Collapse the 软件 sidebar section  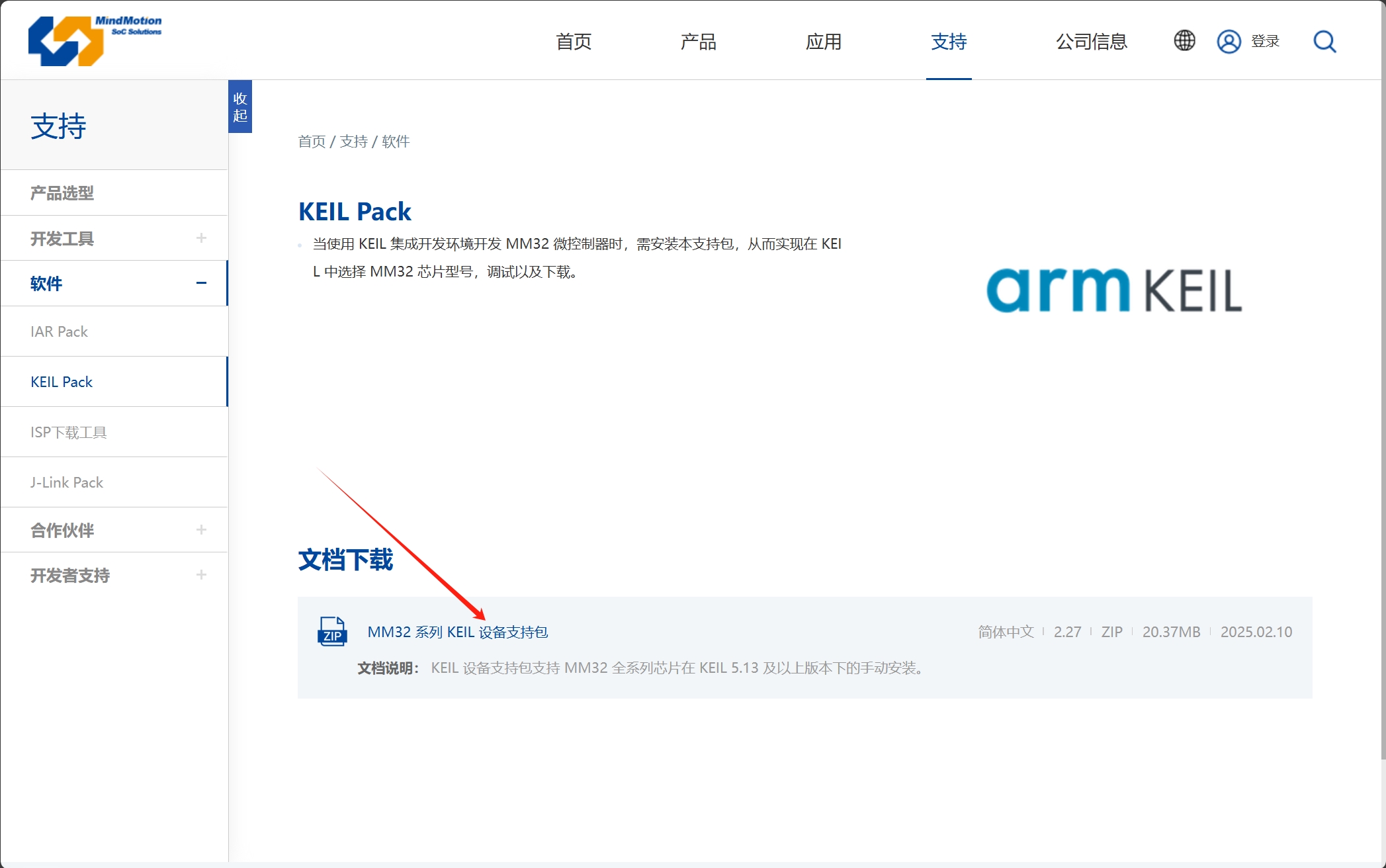201,283
